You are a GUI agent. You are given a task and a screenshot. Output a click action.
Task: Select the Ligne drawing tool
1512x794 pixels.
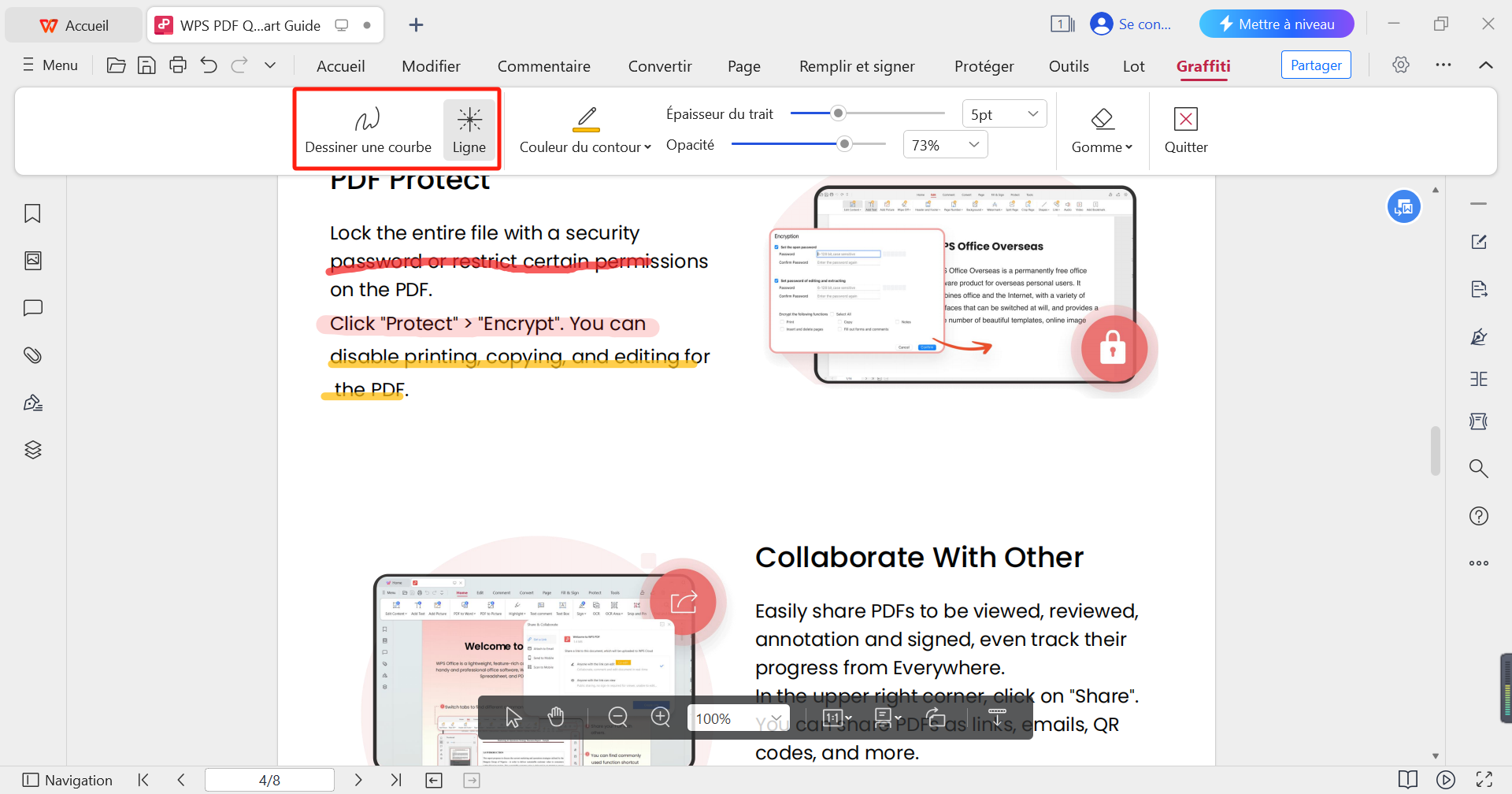[x=469, y=130]
